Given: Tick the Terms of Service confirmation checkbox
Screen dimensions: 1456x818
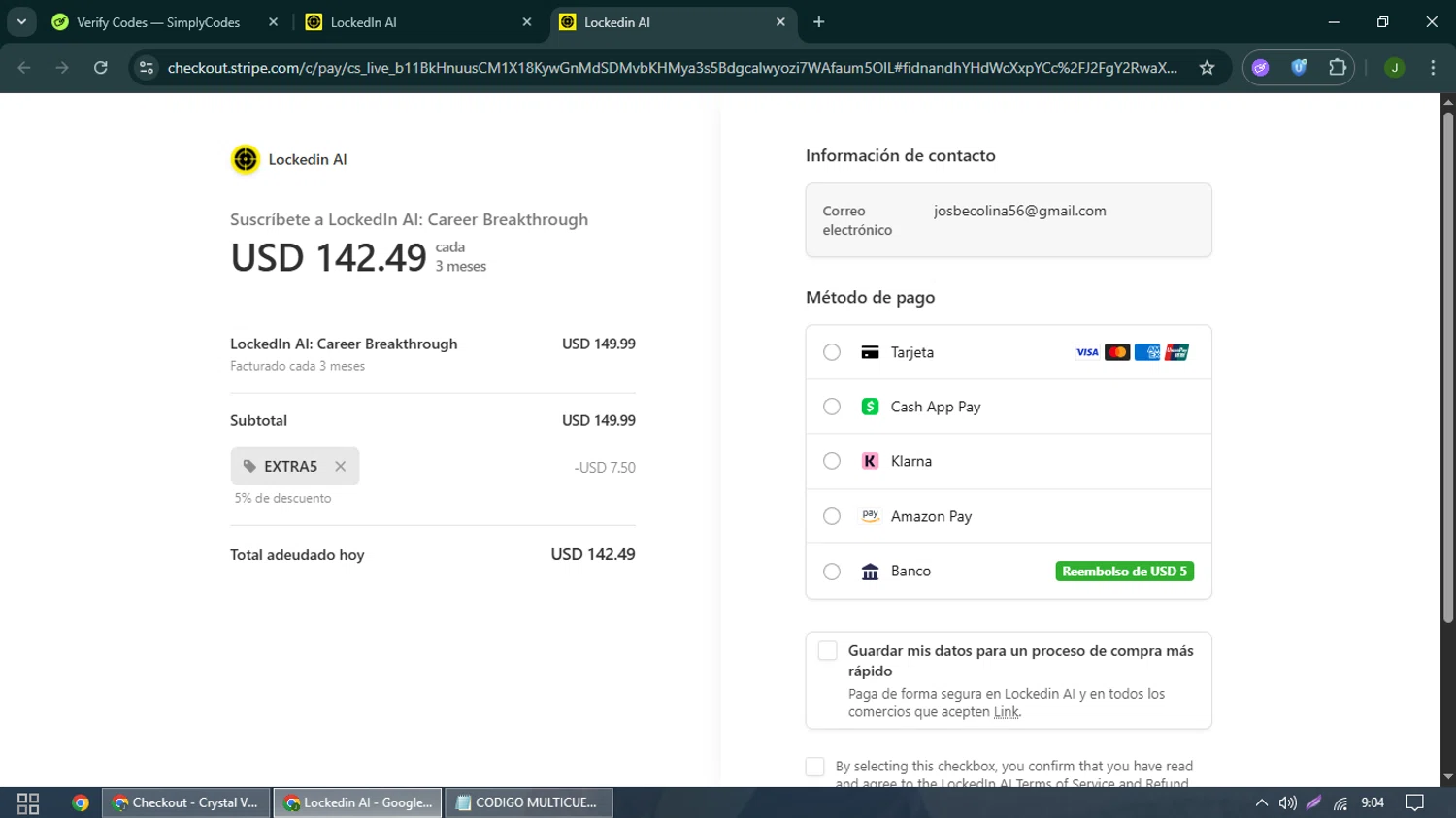Looking at the screenshot, I should point(815,767).
